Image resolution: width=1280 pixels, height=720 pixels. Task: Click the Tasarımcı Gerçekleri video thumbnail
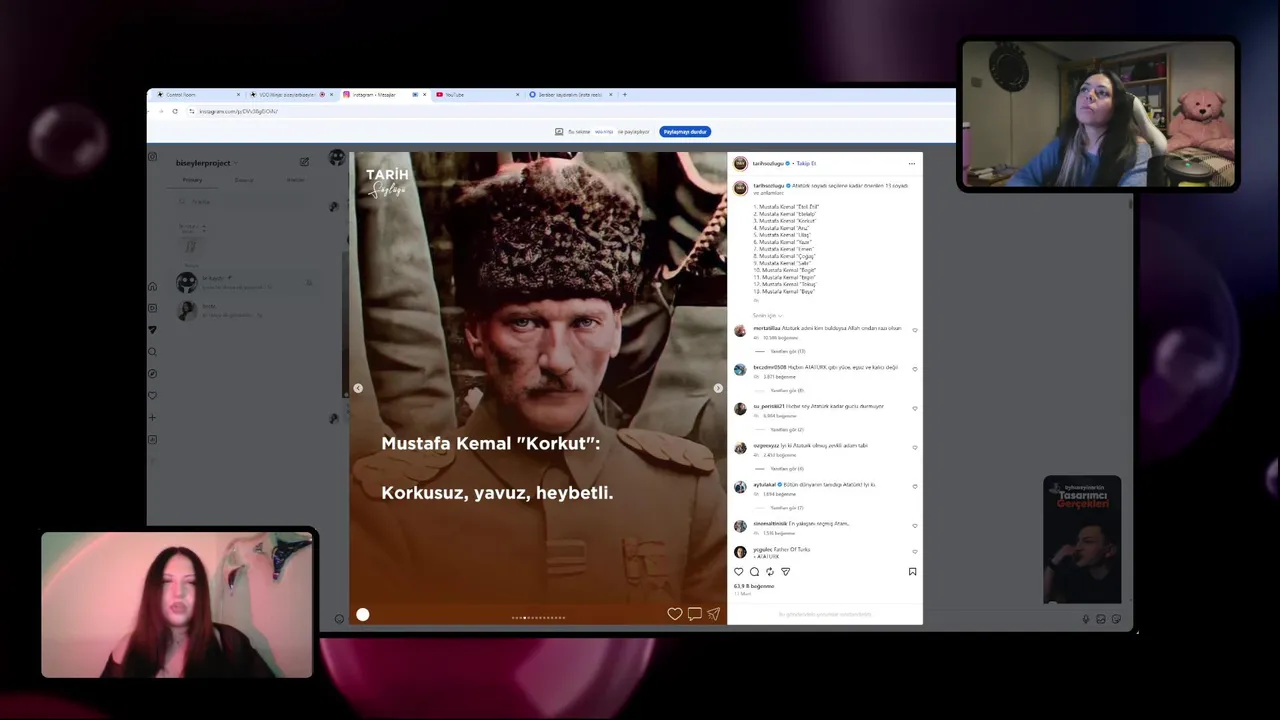coord(1082,540)
